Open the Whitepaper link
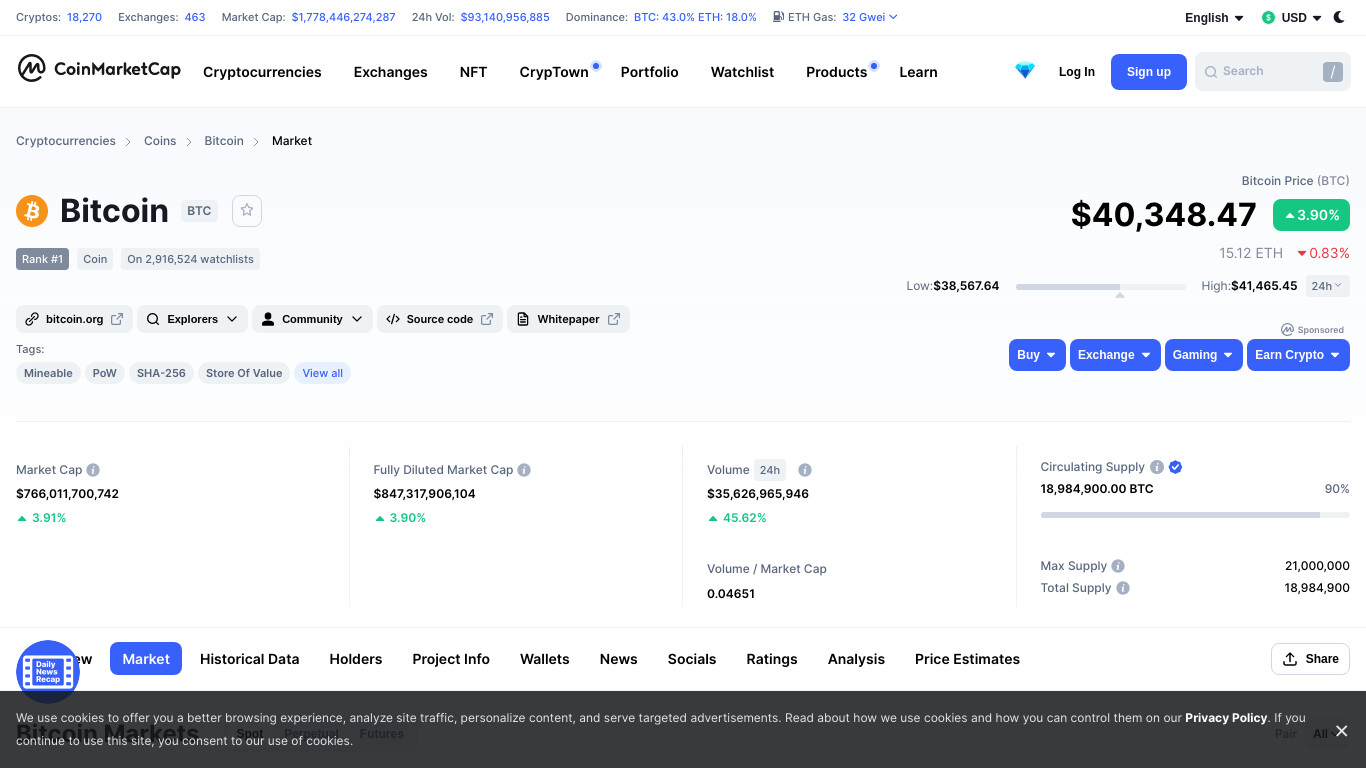This screenshot has width=1366, height=768. 568,319
